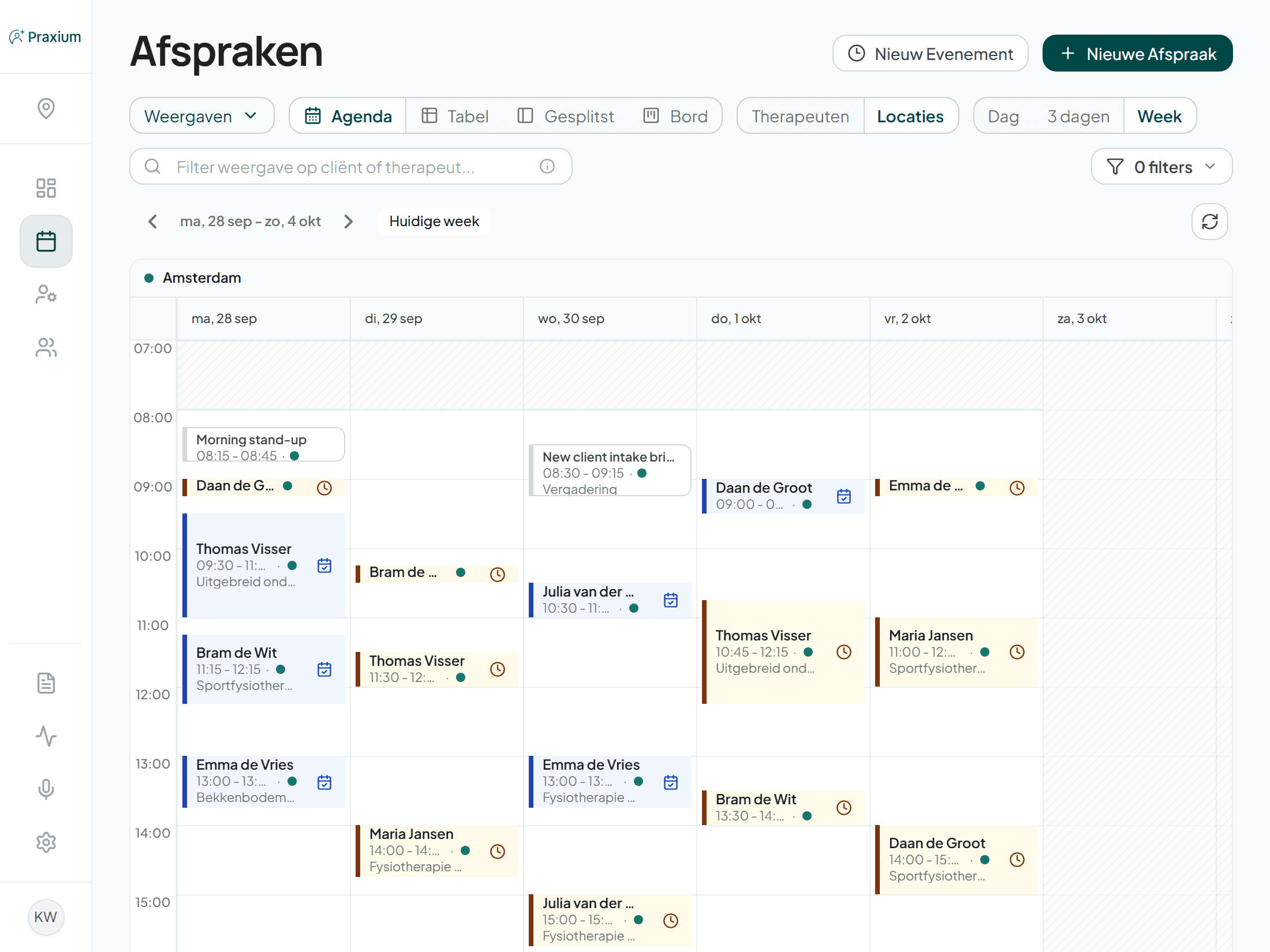Switch to Therapeuten grouping
The image size is (1270, 952).
pyautogui.click(x=800, y=116)
